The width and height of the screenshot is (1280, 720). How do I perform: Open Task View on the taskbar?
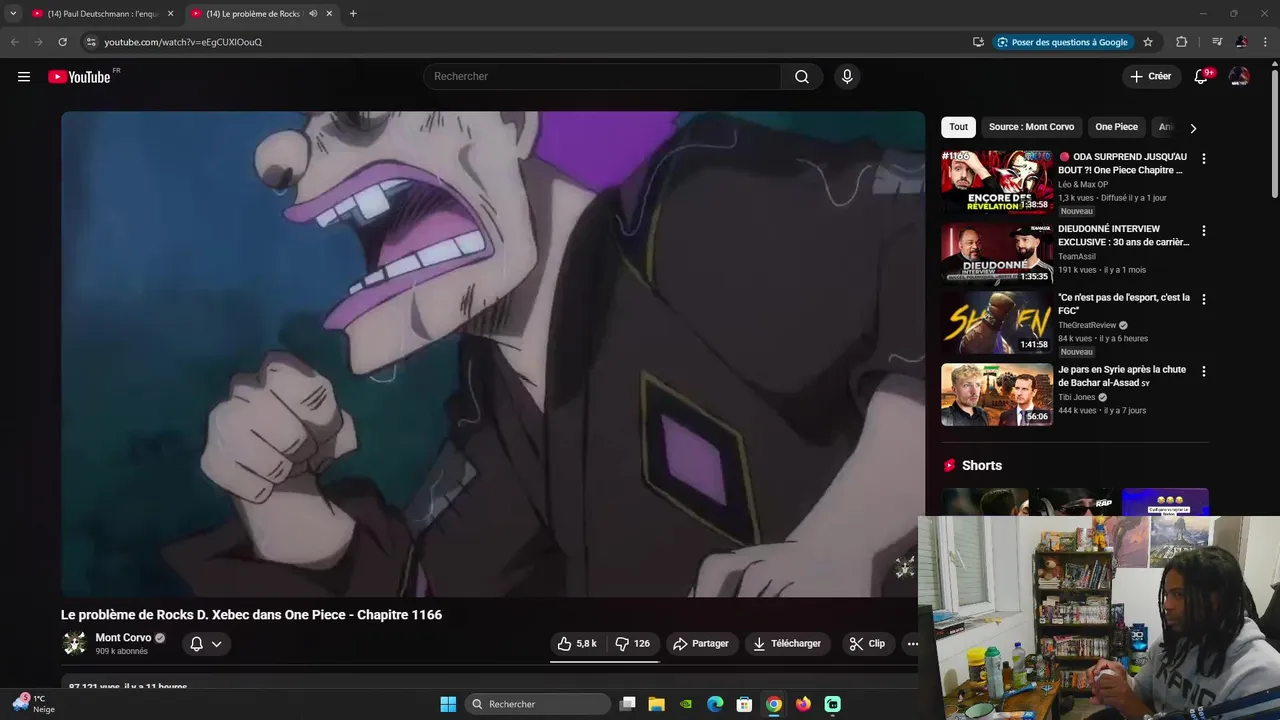click(628, 704)
